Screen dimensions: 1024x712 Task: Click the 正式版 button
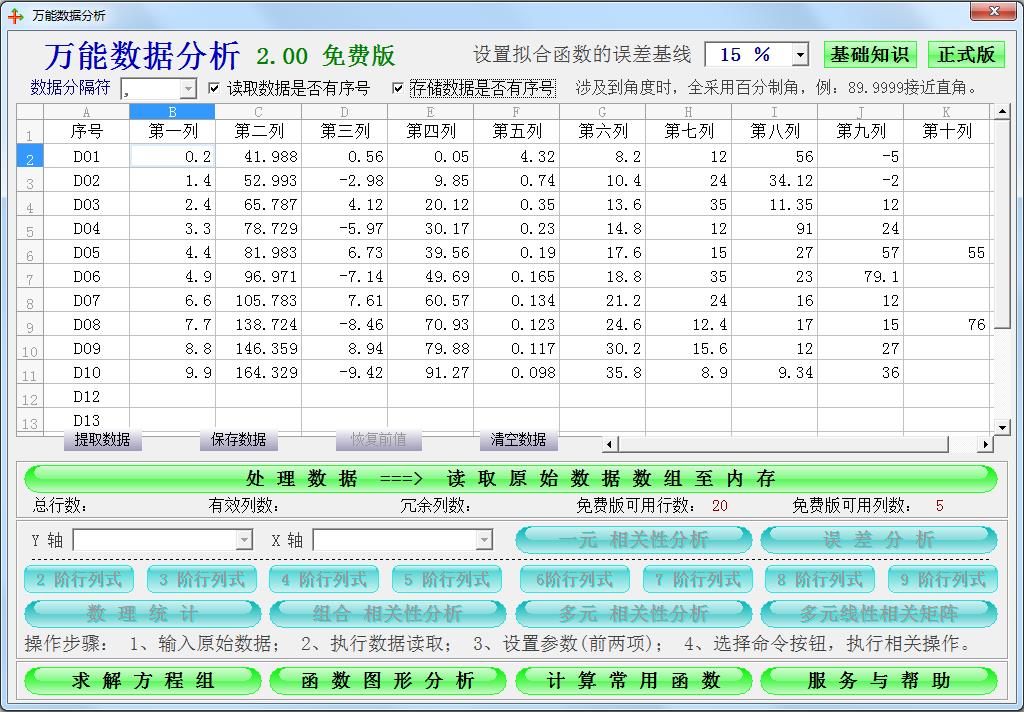tap(966, 54)
